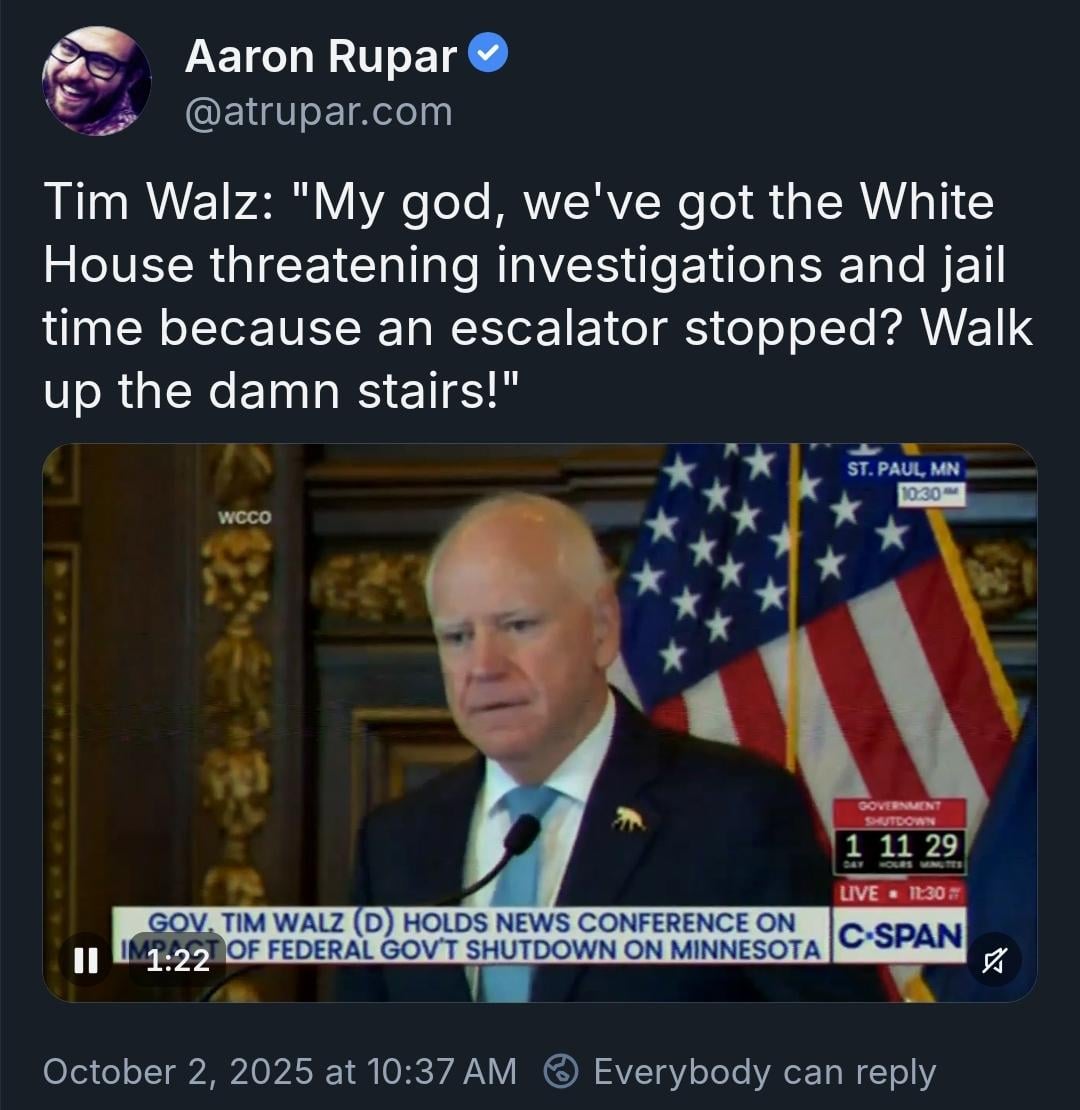Image resolution: width=1080 pixels, height=1110 pixels.
Task: Click the WCCO watermark in the video
Action: [244, 518]
